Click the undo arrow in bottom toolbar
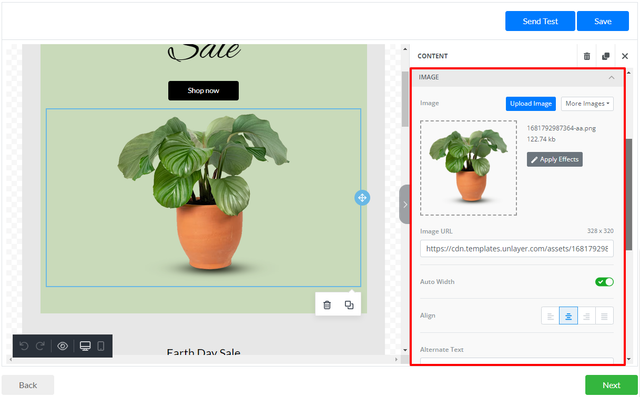This screenshot has width=640, height=397. (x=24, y=346)
